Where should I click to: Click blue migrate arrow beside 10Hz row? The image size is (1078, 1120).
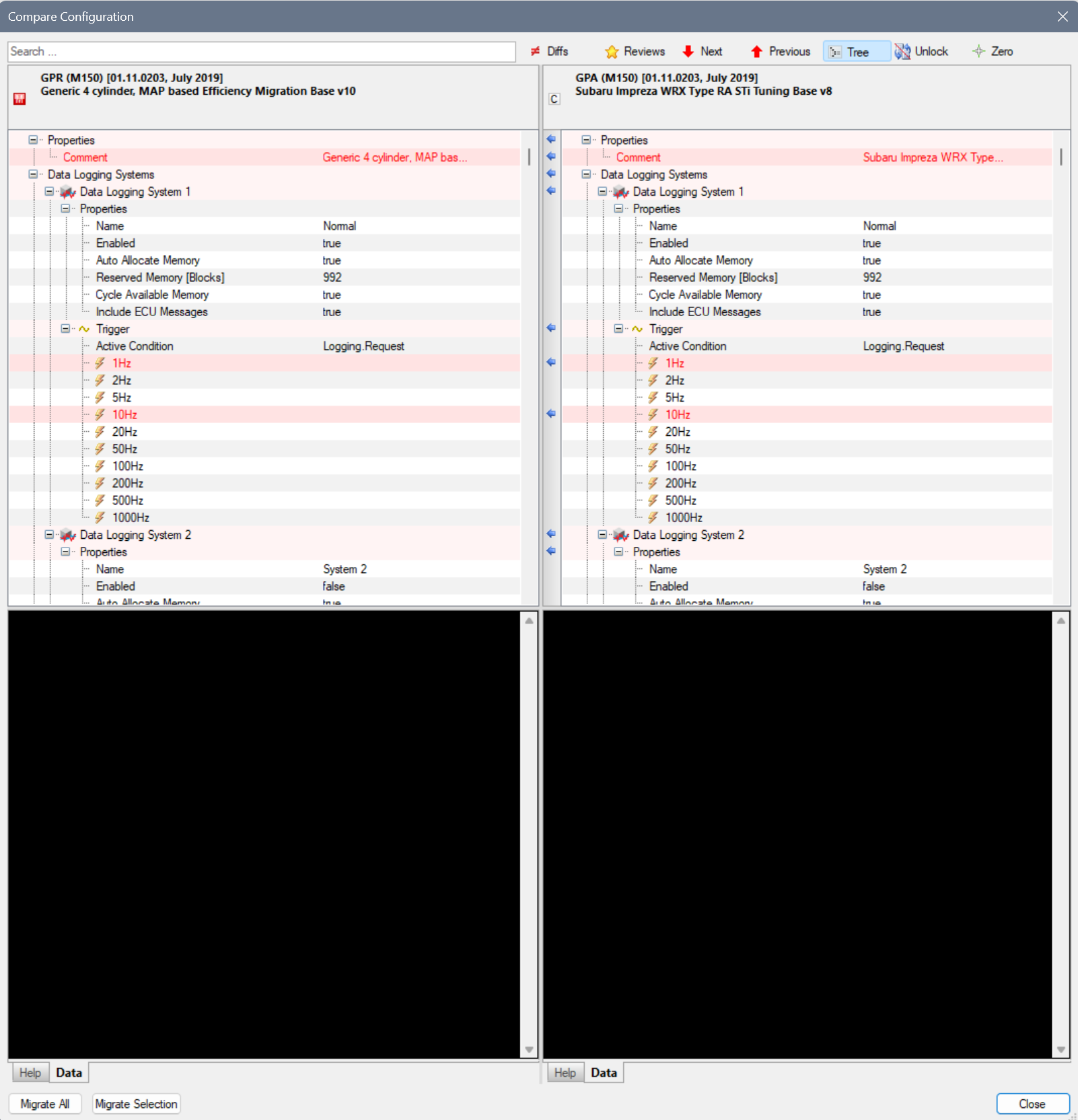(x=551, y=414)
